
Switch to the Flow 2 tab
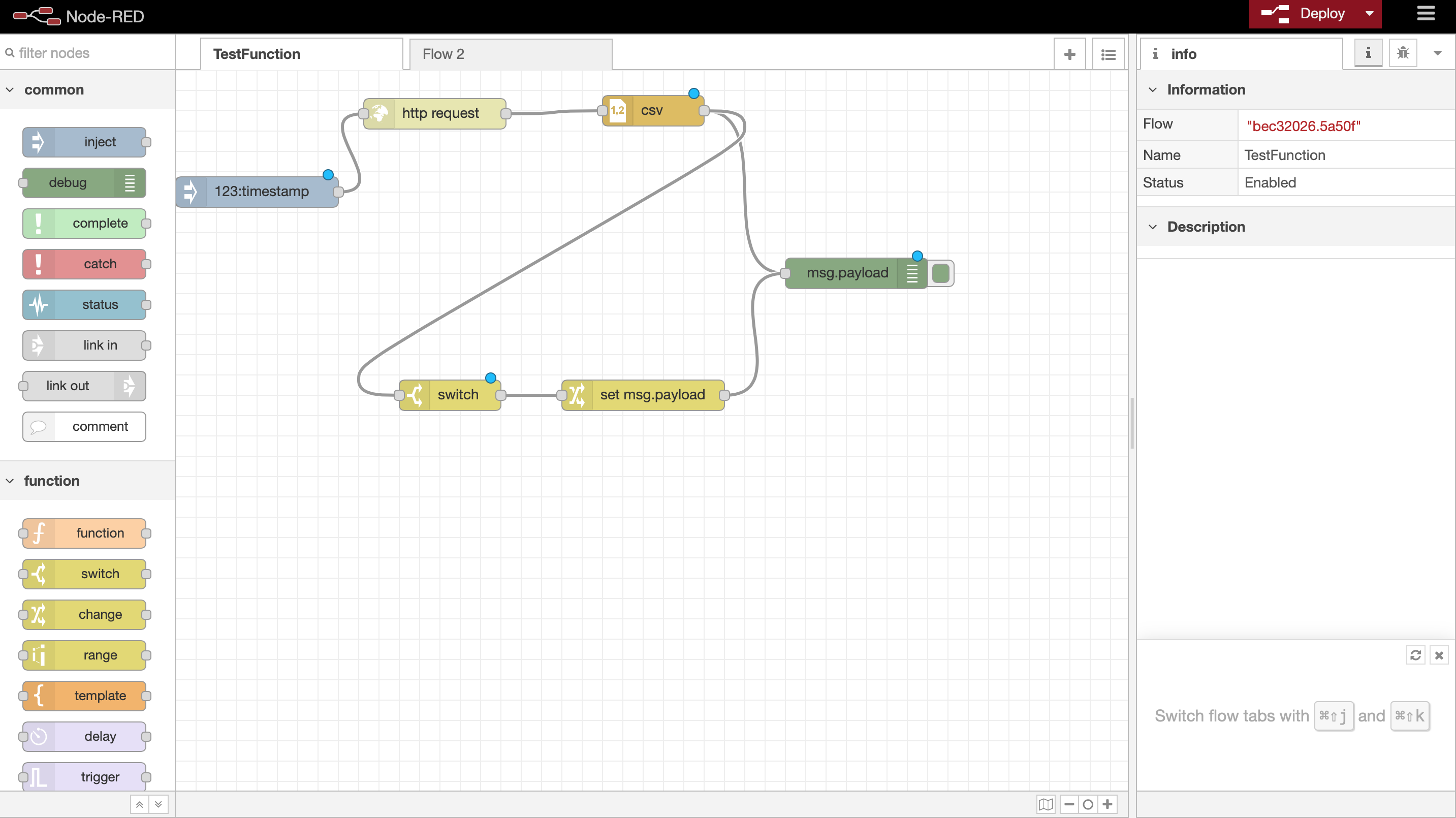click(511, 54)
